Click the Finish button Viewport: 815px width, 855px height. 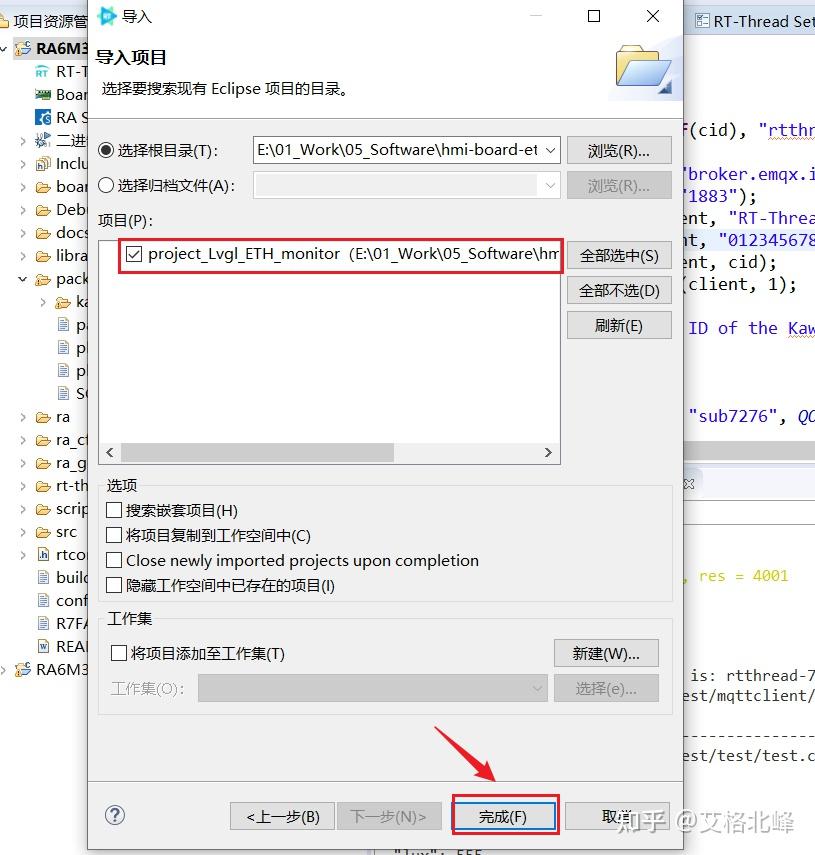pyautogui.click(x=504, y=816)
